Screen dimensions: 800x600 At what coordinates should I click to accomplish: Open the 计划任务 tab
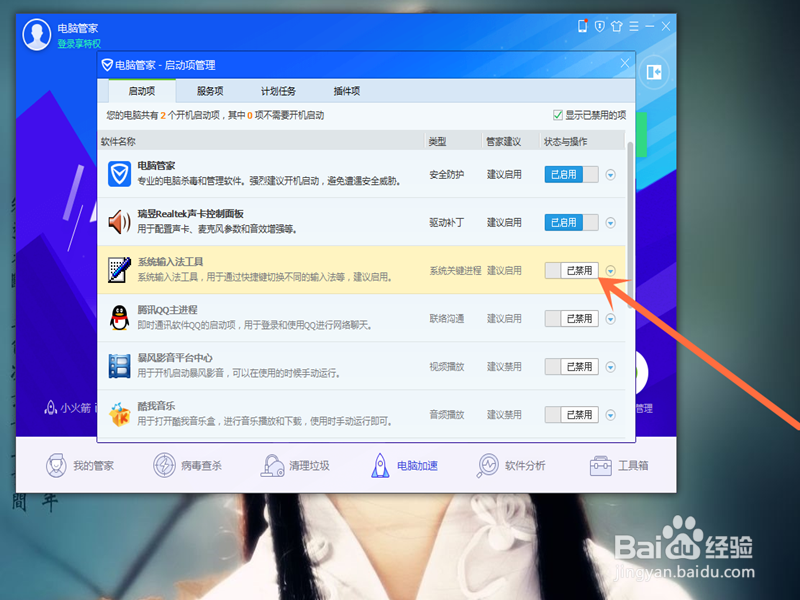point(279,90)
